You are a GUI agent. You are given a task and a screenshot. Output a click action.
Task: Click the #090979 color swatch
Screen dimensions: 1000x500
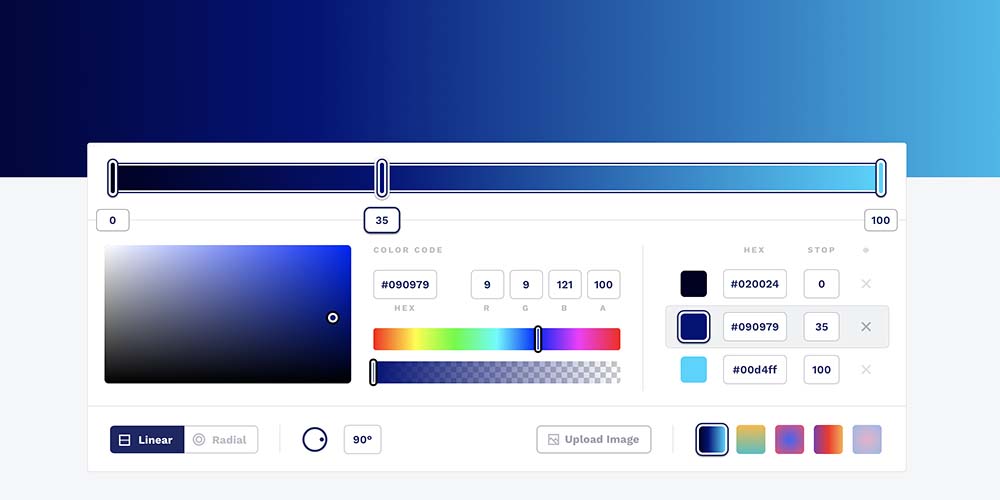694,327
